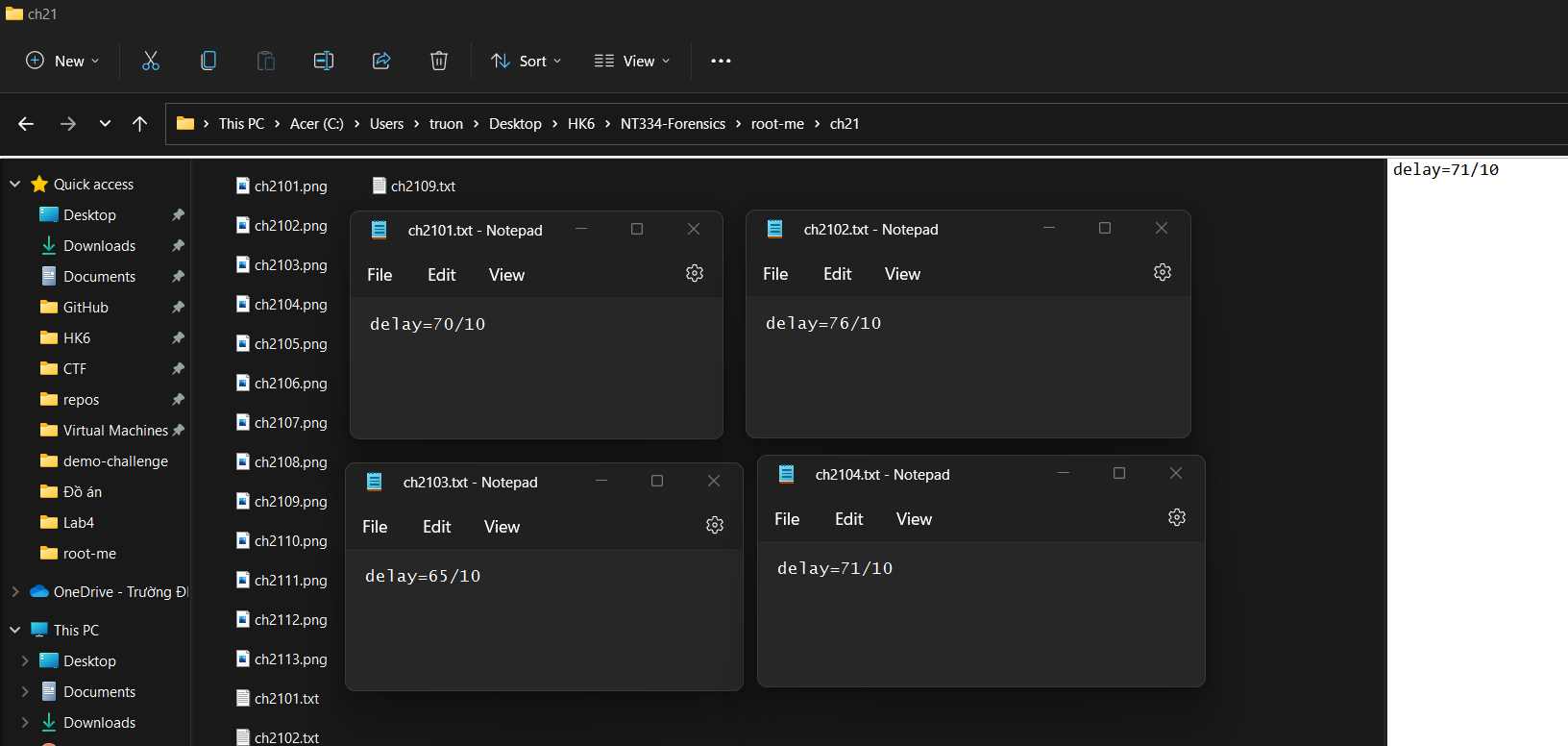Click the pin icon beside GitHub folder

pos(178,307)
